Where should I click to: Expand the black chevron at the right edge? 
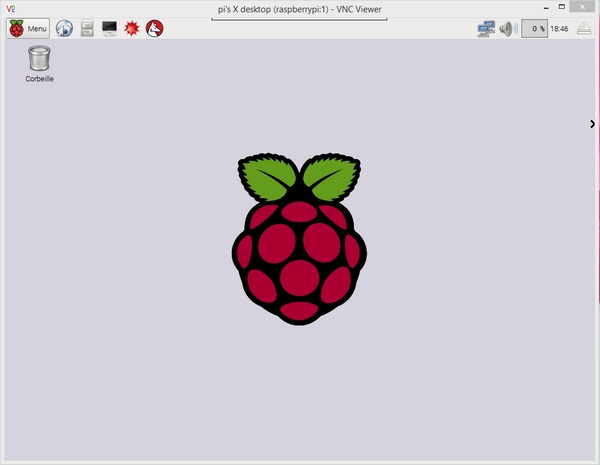592,124
